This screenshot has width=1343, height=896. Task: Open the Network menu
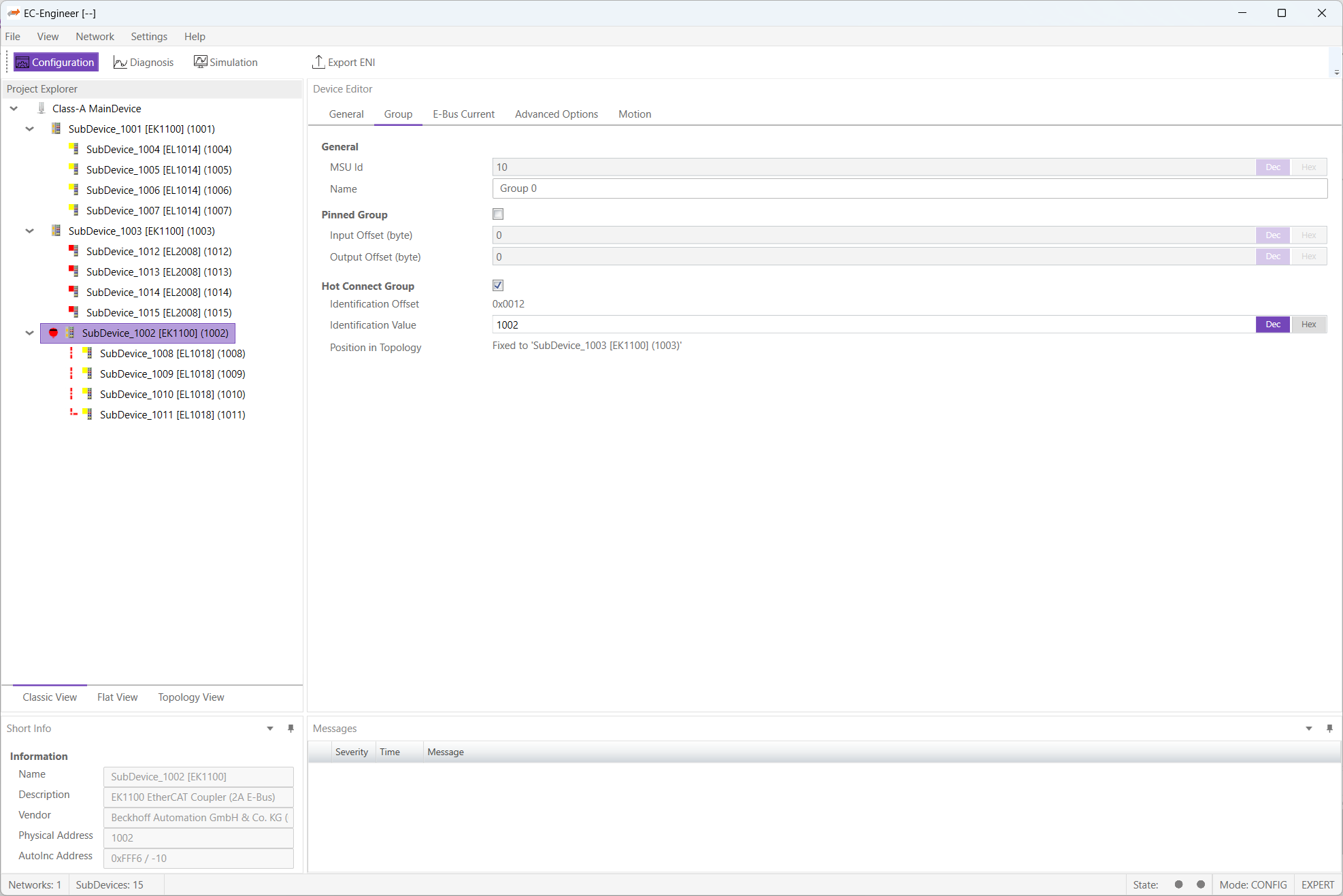(x=95, y=37)
